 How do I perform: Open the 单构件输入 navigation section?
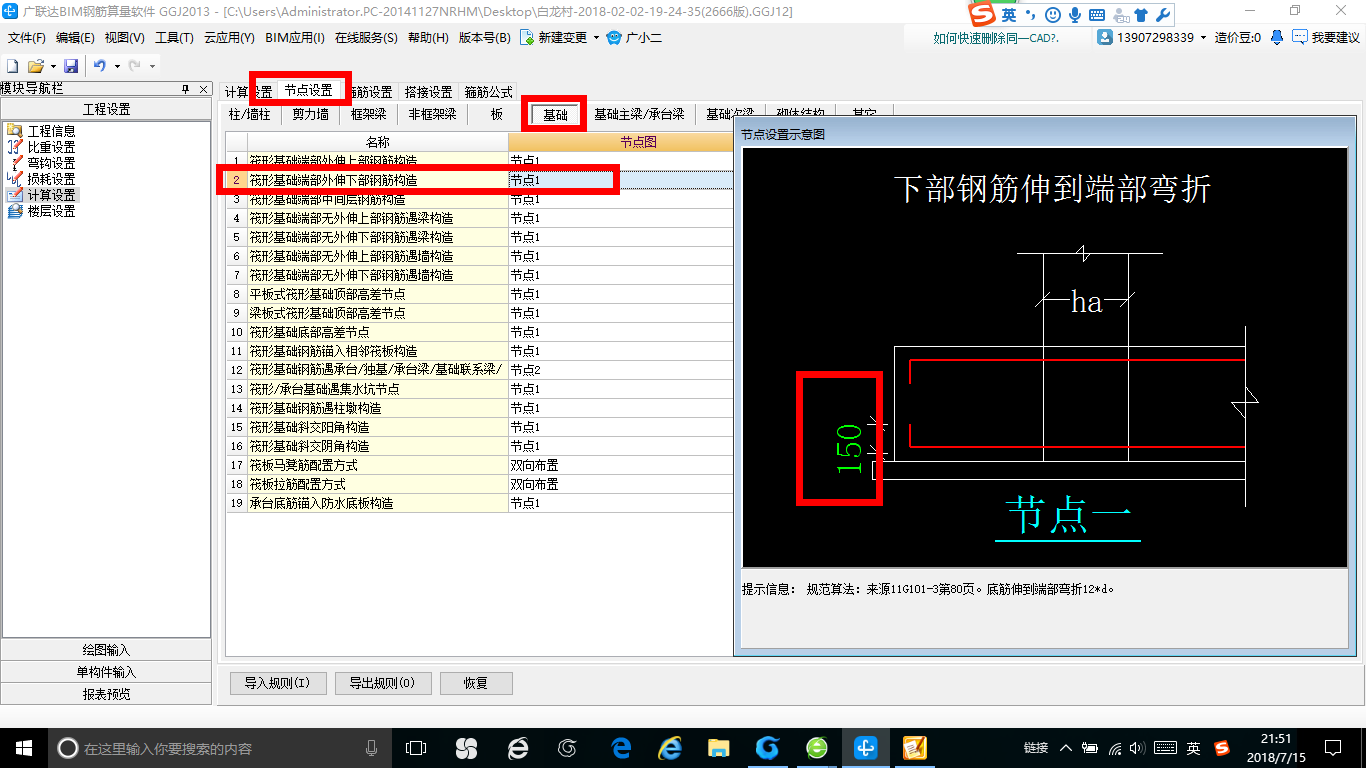coord(106,672)
